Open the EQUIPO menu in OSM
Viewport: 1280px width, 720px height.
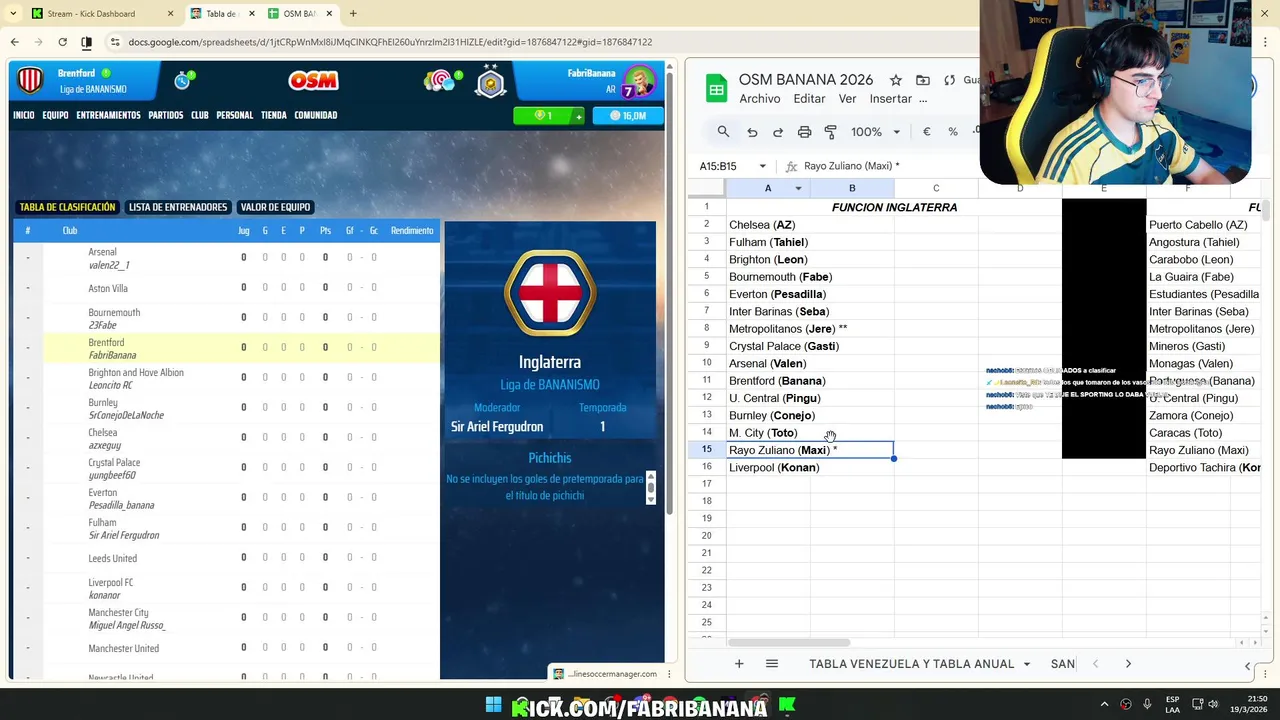pos(55,115)
